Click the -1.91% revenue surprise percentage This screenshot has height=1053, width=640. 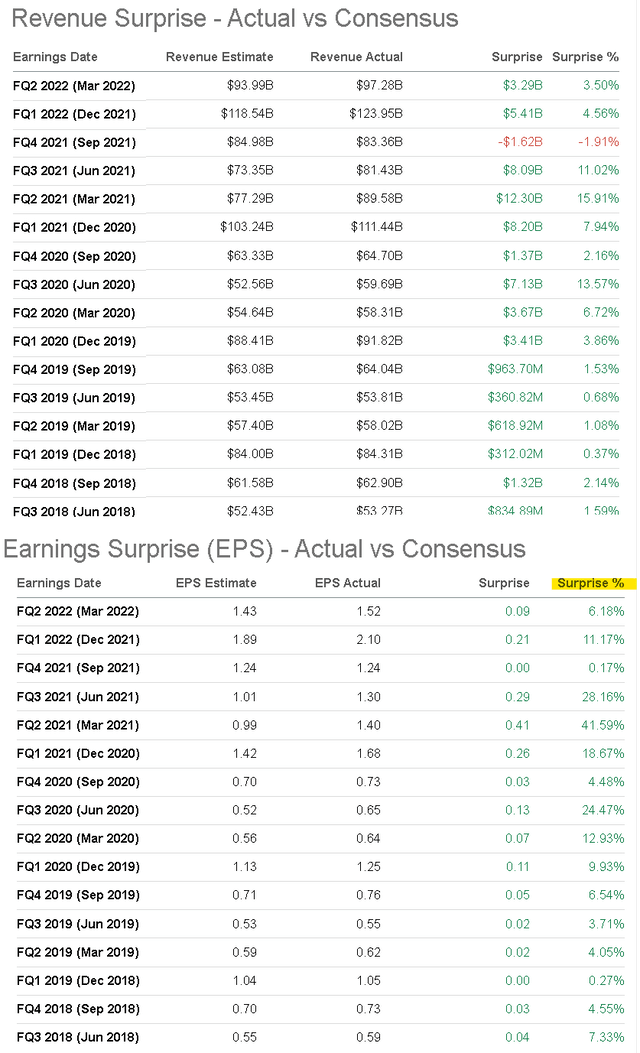(598, 142)
